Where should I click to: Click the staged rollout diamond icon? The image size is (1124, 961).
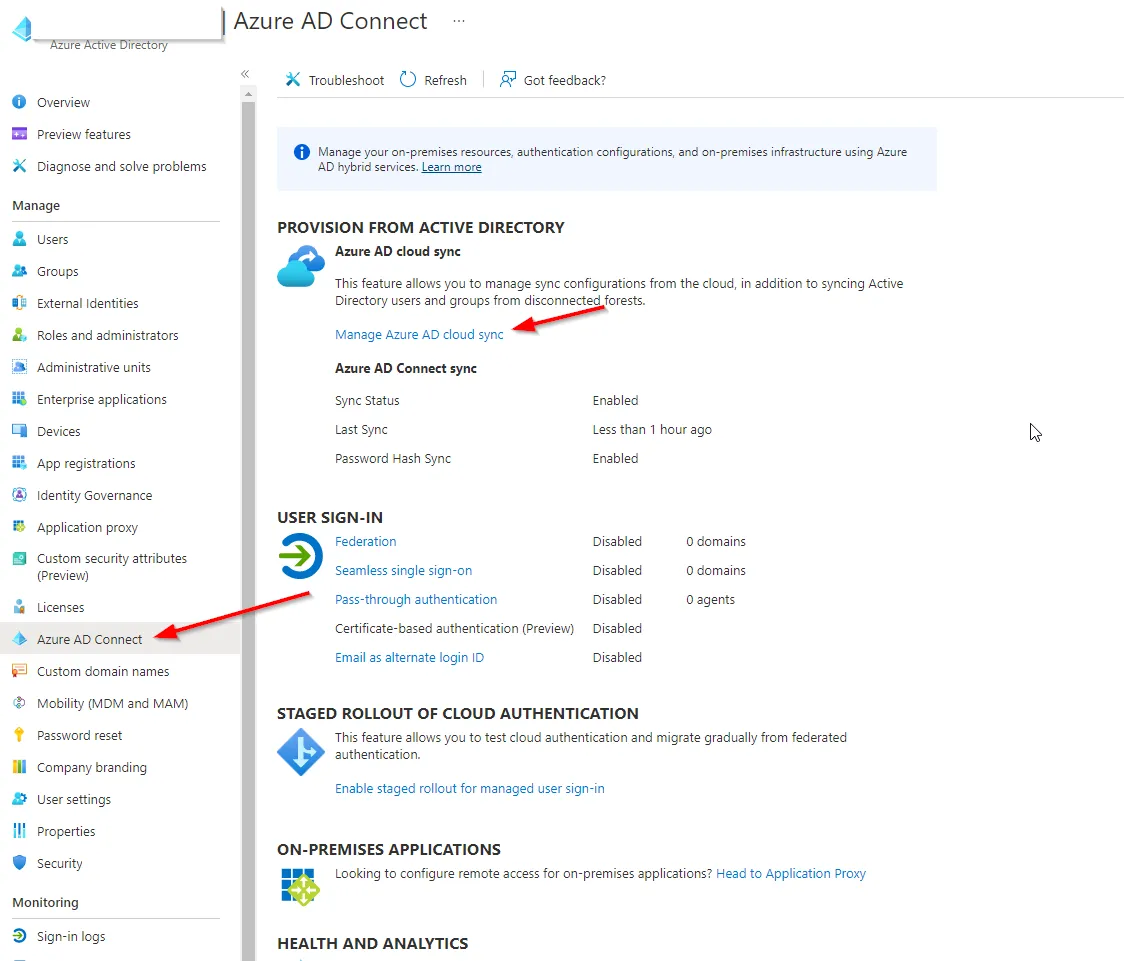point(301,752)
